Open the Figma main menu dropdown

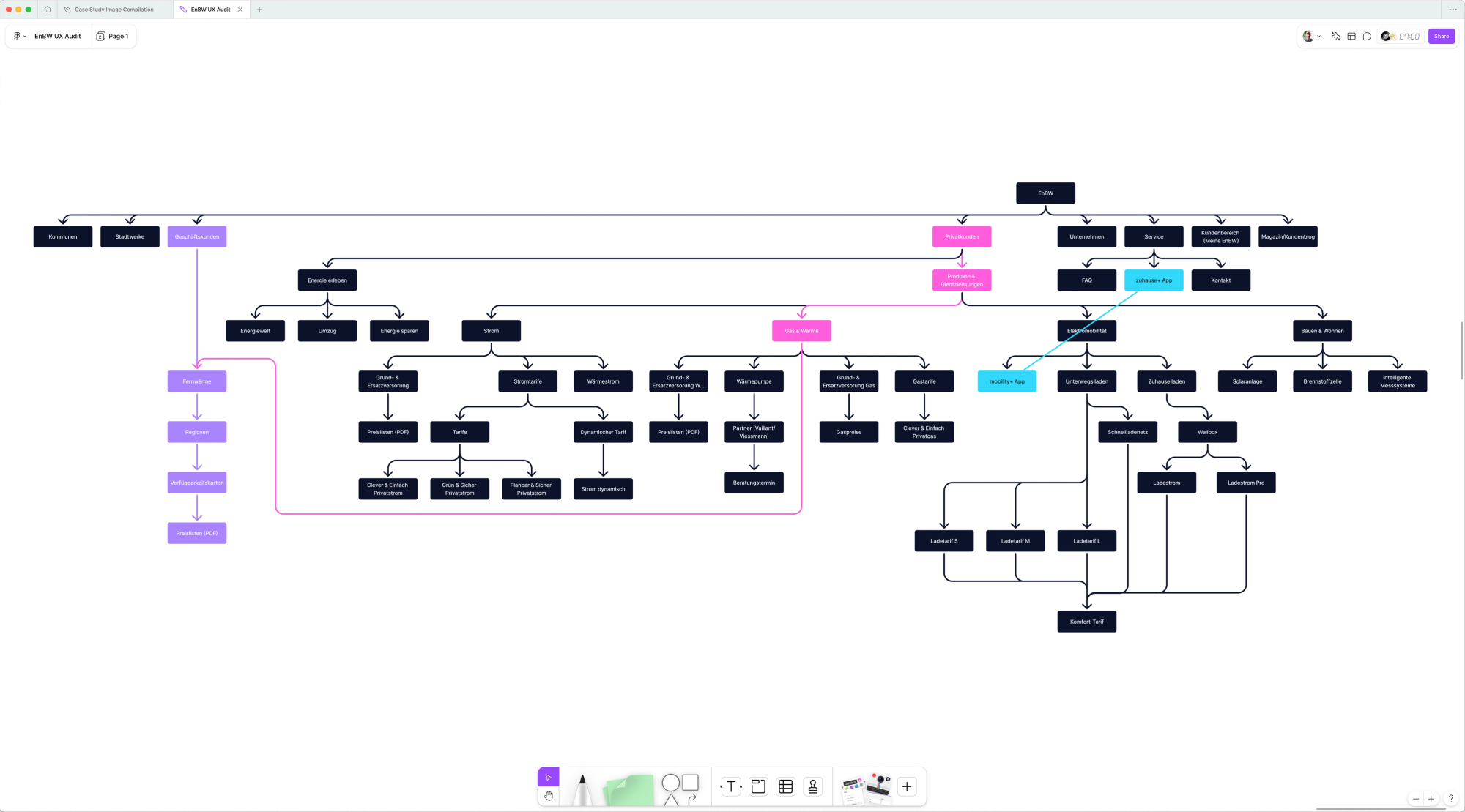20,36
